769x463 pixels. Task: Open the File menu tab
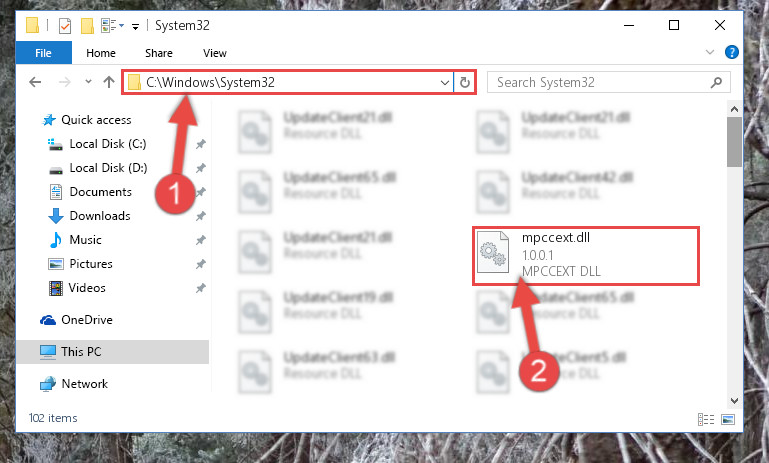coord(43,52)
